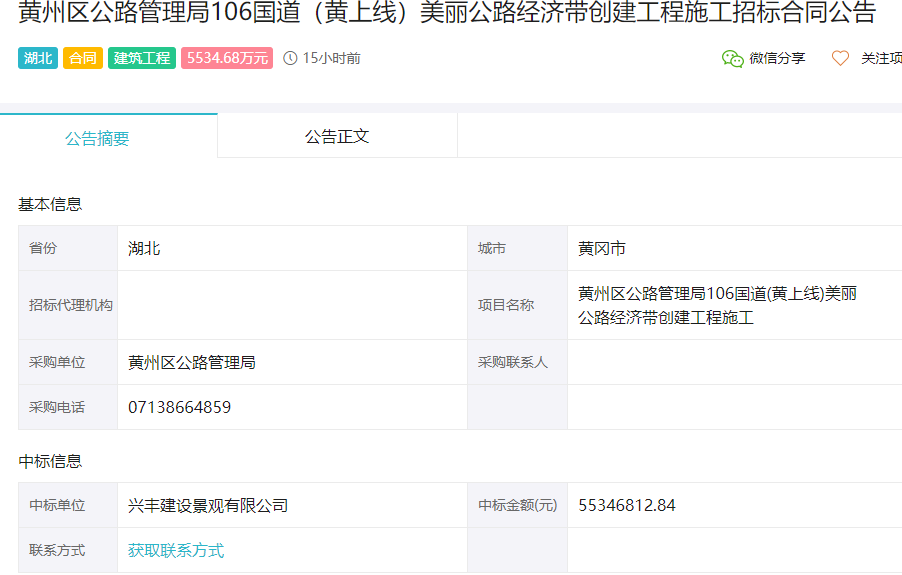Click the clock icon beside 15小时前
902x575 pixels.
[290, 58]
